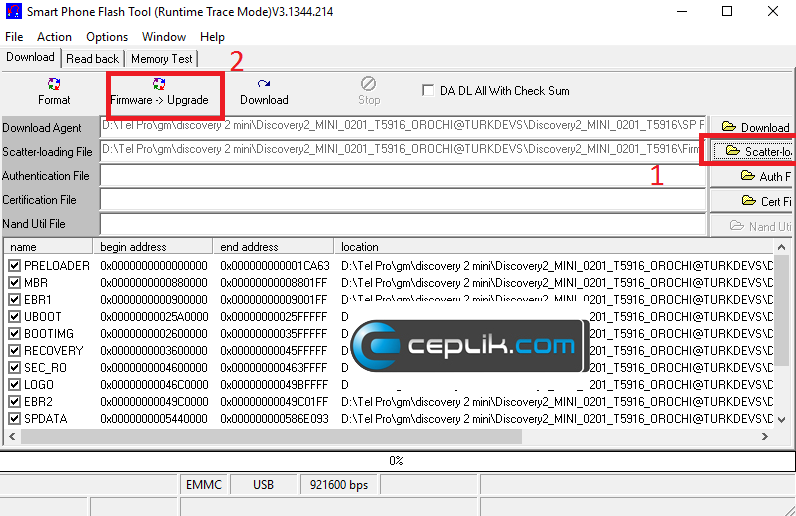
Task: Open the File menu
Action: coord(14,37)
